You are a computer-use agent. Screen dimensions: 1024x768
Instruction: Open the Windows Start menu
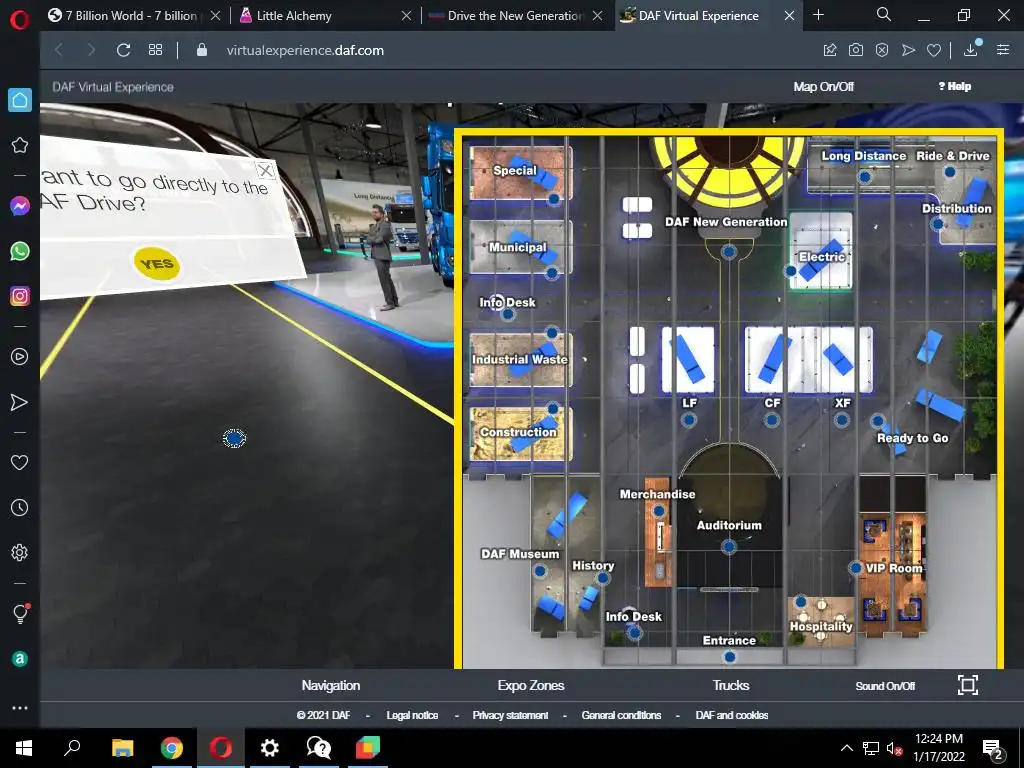coord(24,748)
